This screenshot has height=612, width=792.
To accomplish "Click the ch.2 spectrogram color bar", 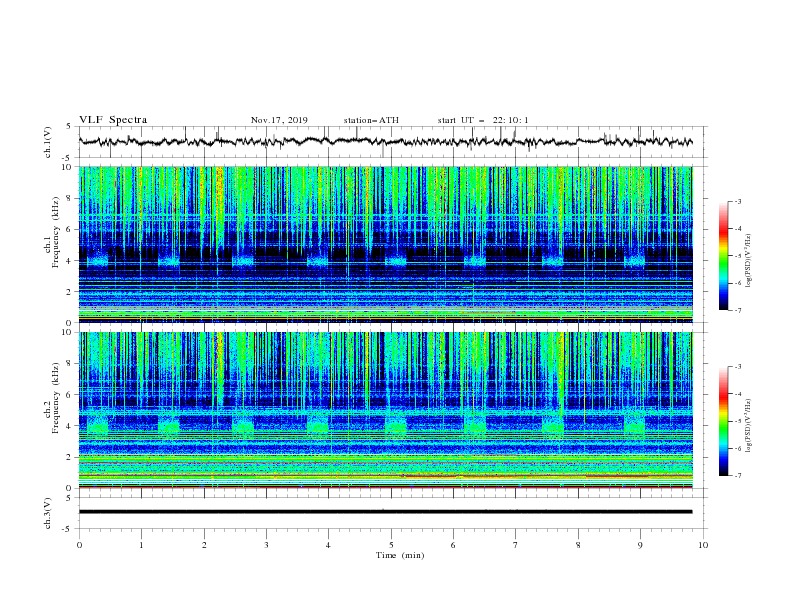I will tap(724, 421).
